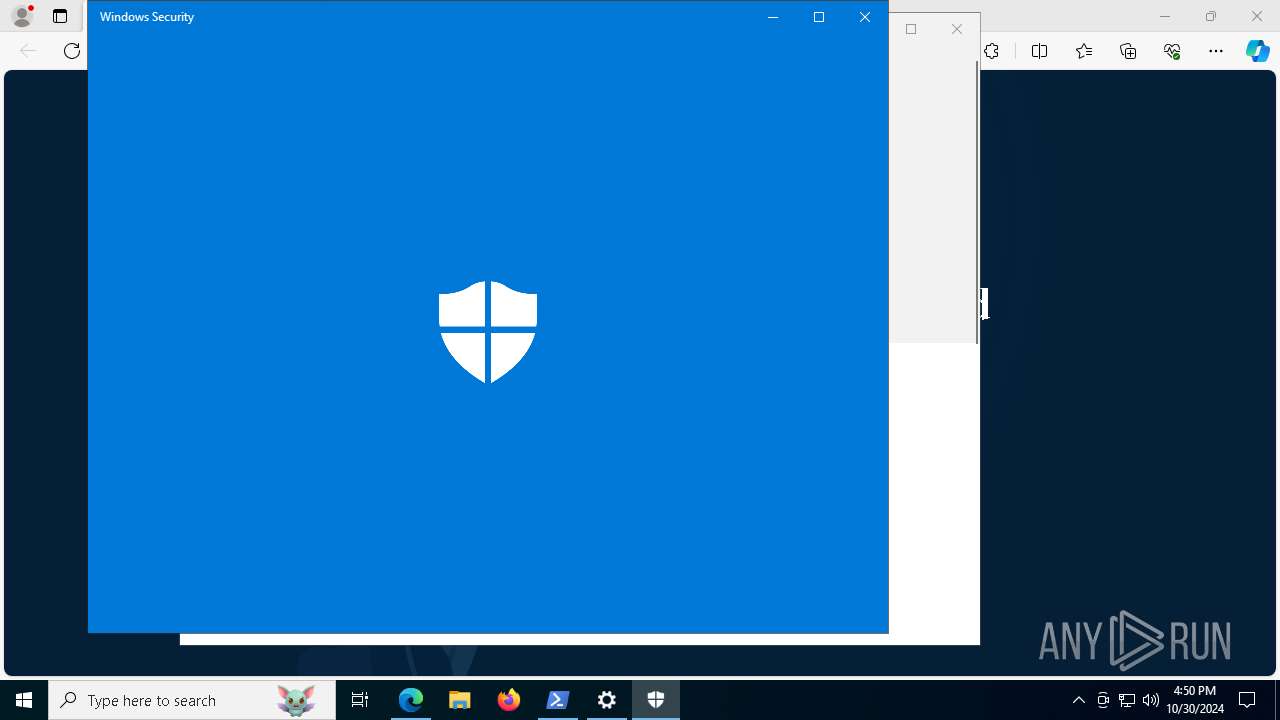Toggle Edge split screen view
The width and height of the screenshot is (1280, 720).
1039,51
